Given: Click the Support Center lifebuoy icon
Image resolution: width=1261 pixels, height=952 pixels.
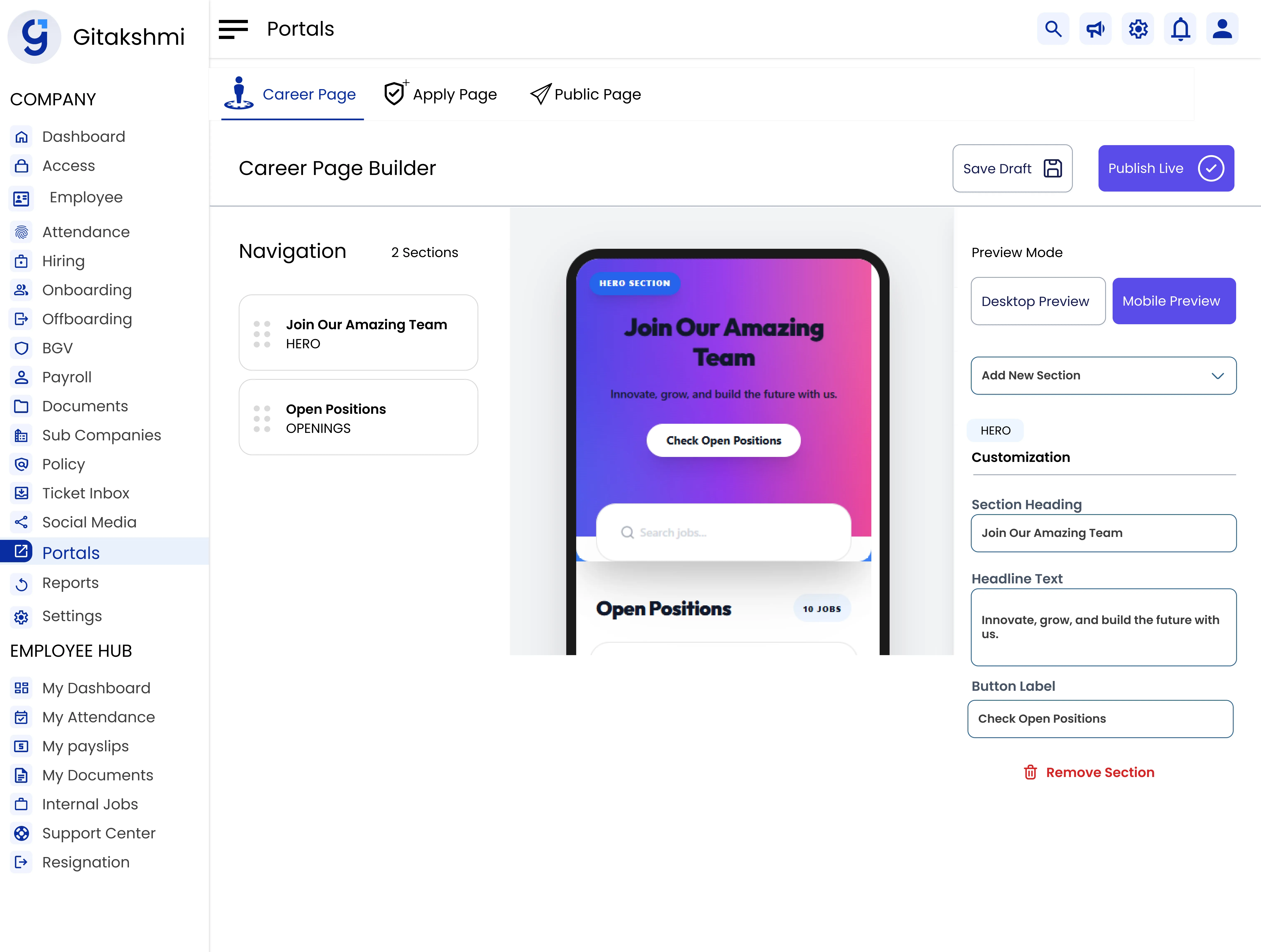Looking at the screenshot, I should 21,833.
